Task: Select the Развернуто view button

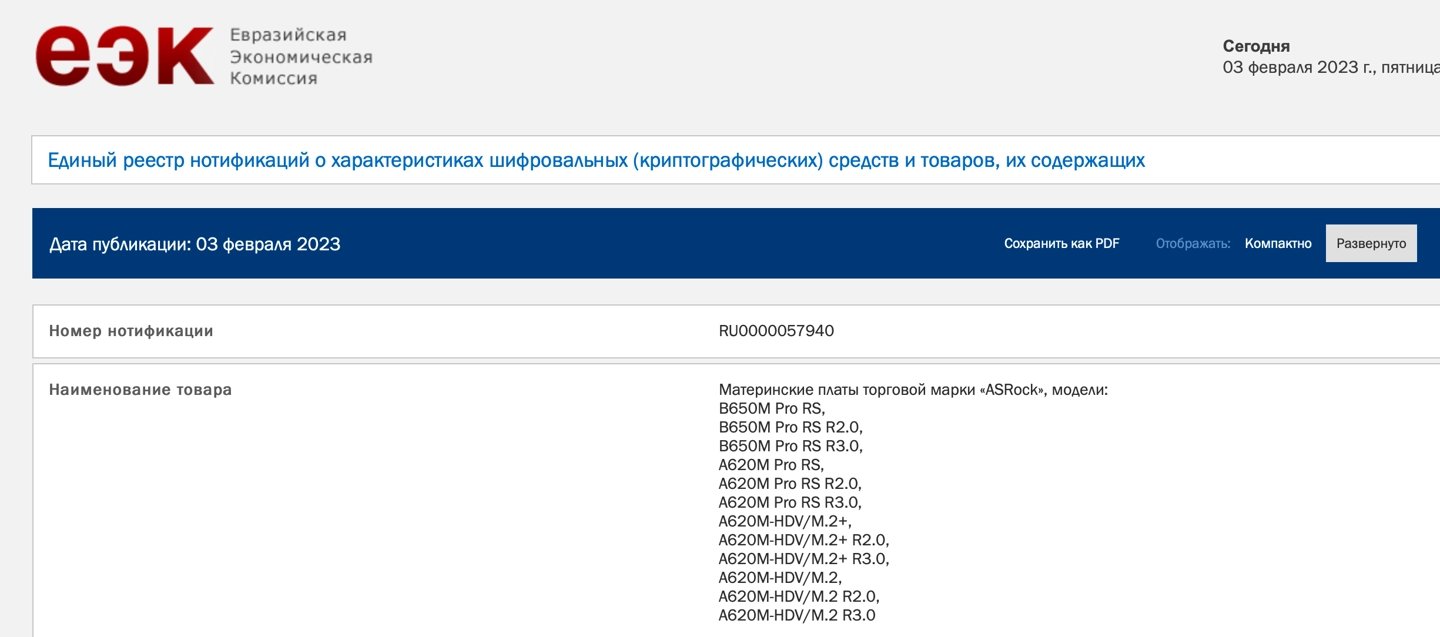Action: click(x=1370, y=244)
